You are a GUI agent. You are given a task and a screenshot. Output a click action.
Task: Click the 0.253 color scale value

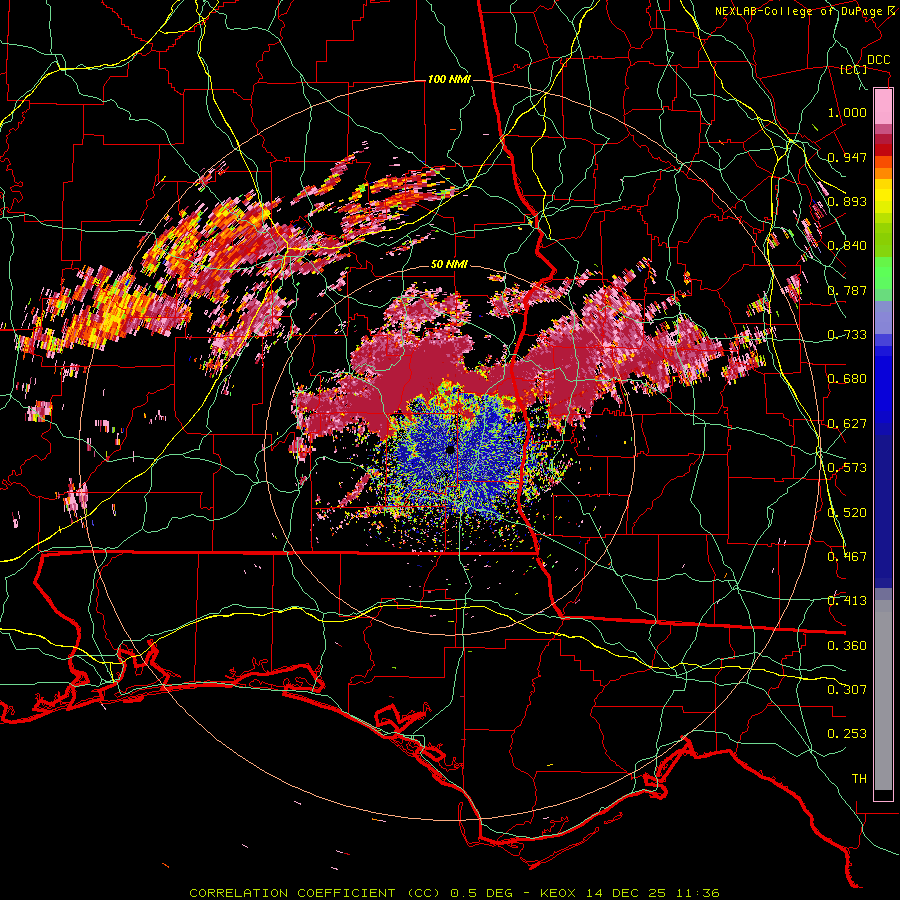point(847,734)
